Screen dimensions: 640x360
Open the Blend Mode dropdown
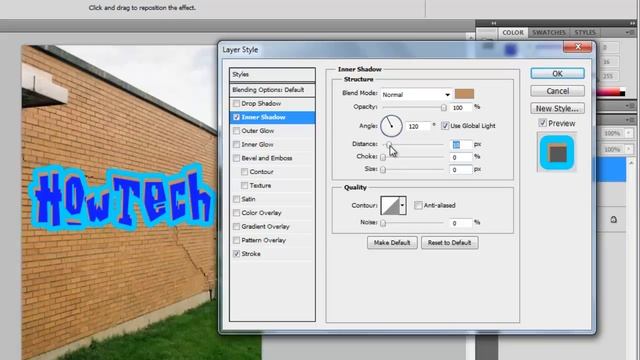416,94
